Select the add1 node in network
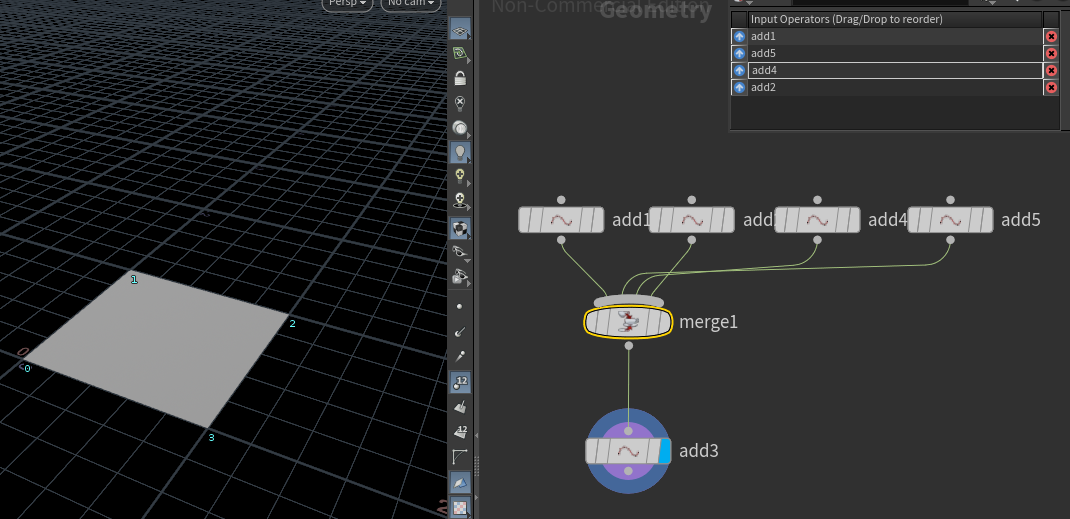 (561, 220)
